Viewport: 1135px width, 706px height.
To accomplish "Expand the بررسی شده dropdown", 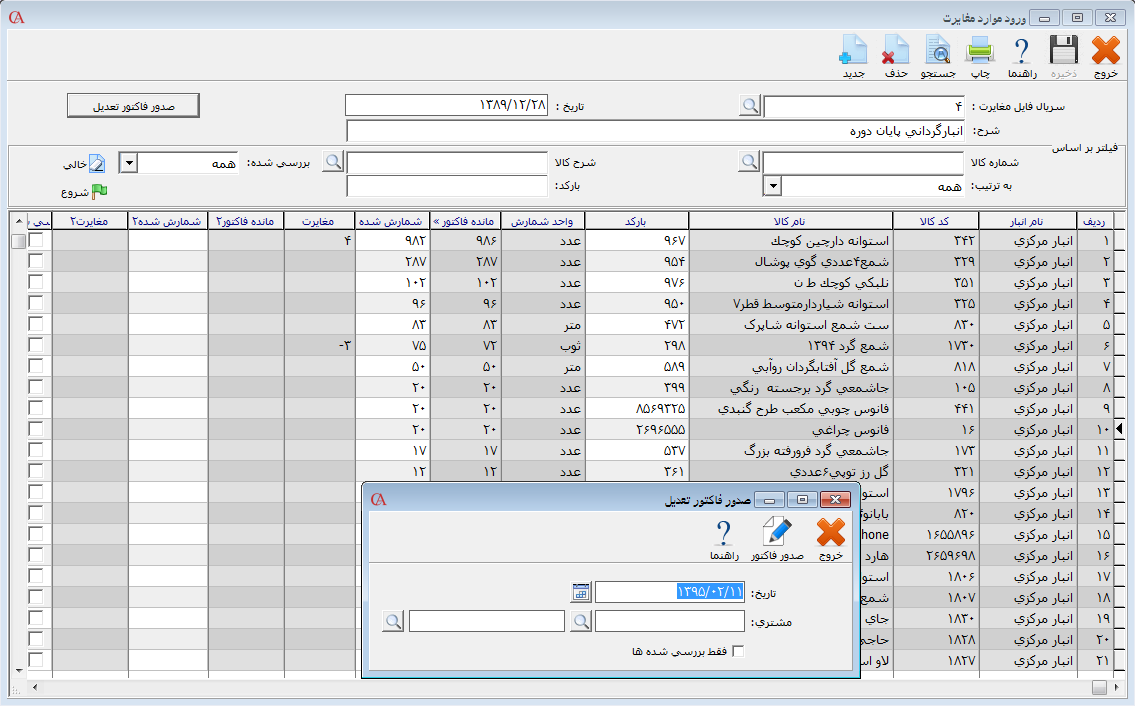I will (127, 163).
